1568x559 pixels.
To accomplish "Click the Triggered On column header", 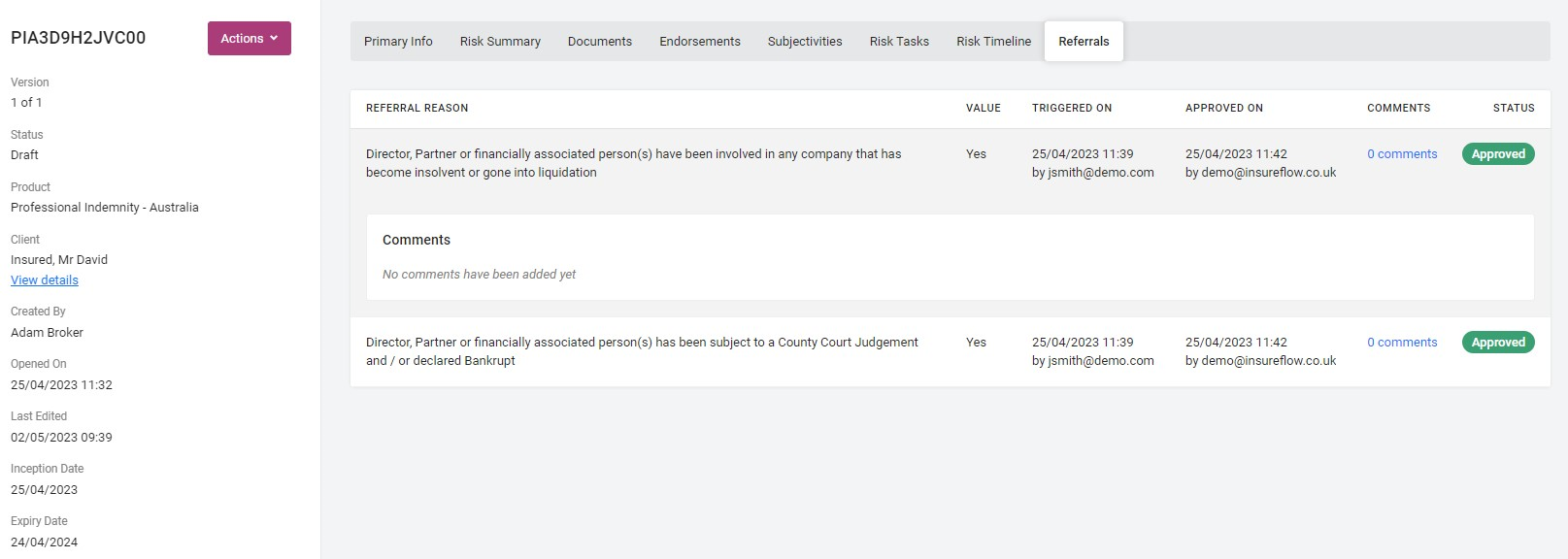I will [x=1072, y=109].
